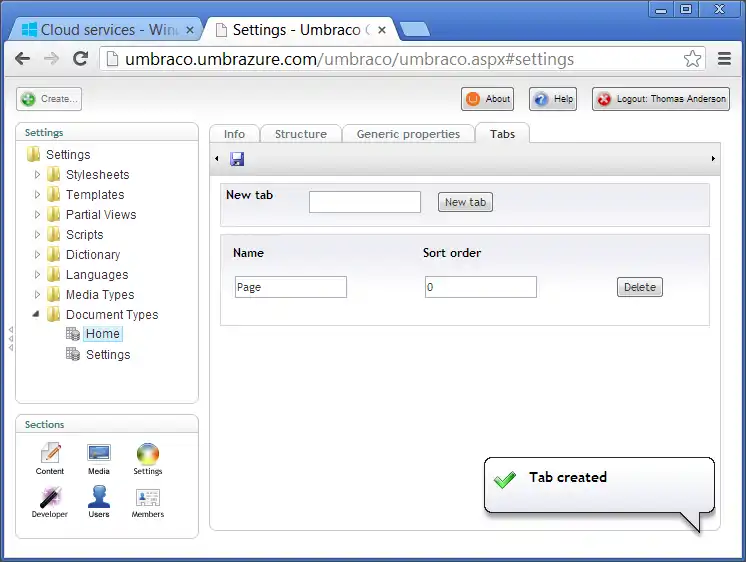Click the Media Types folder icon
The height and width of the screenshot is (562, 746).
click(54, 294)
